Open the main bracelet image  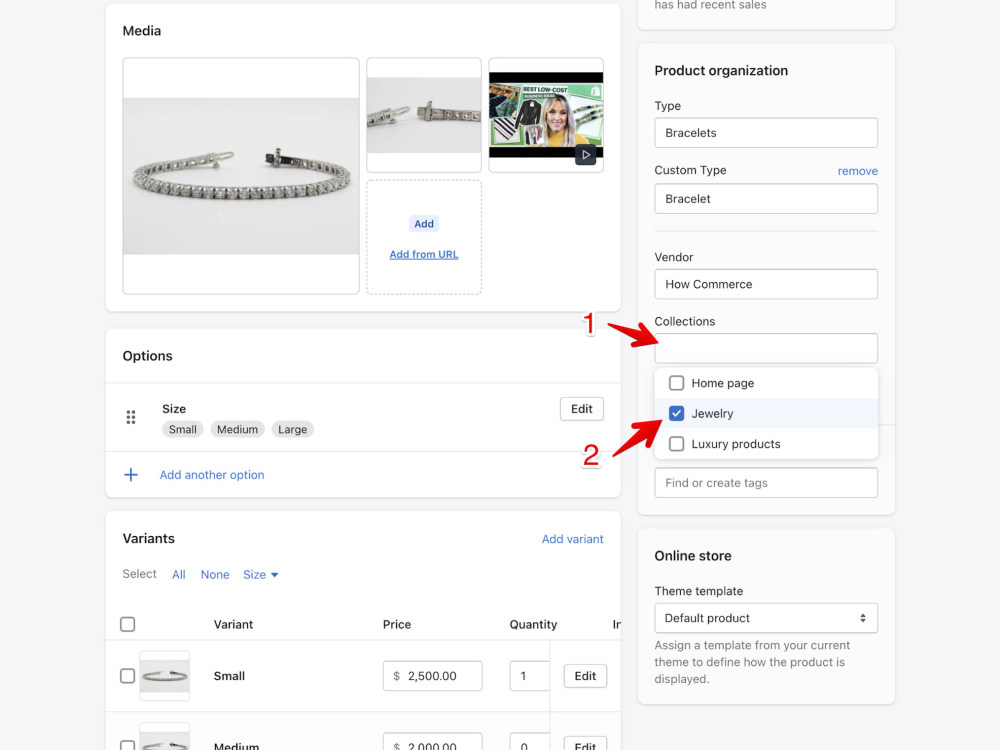tap(241, 176)
